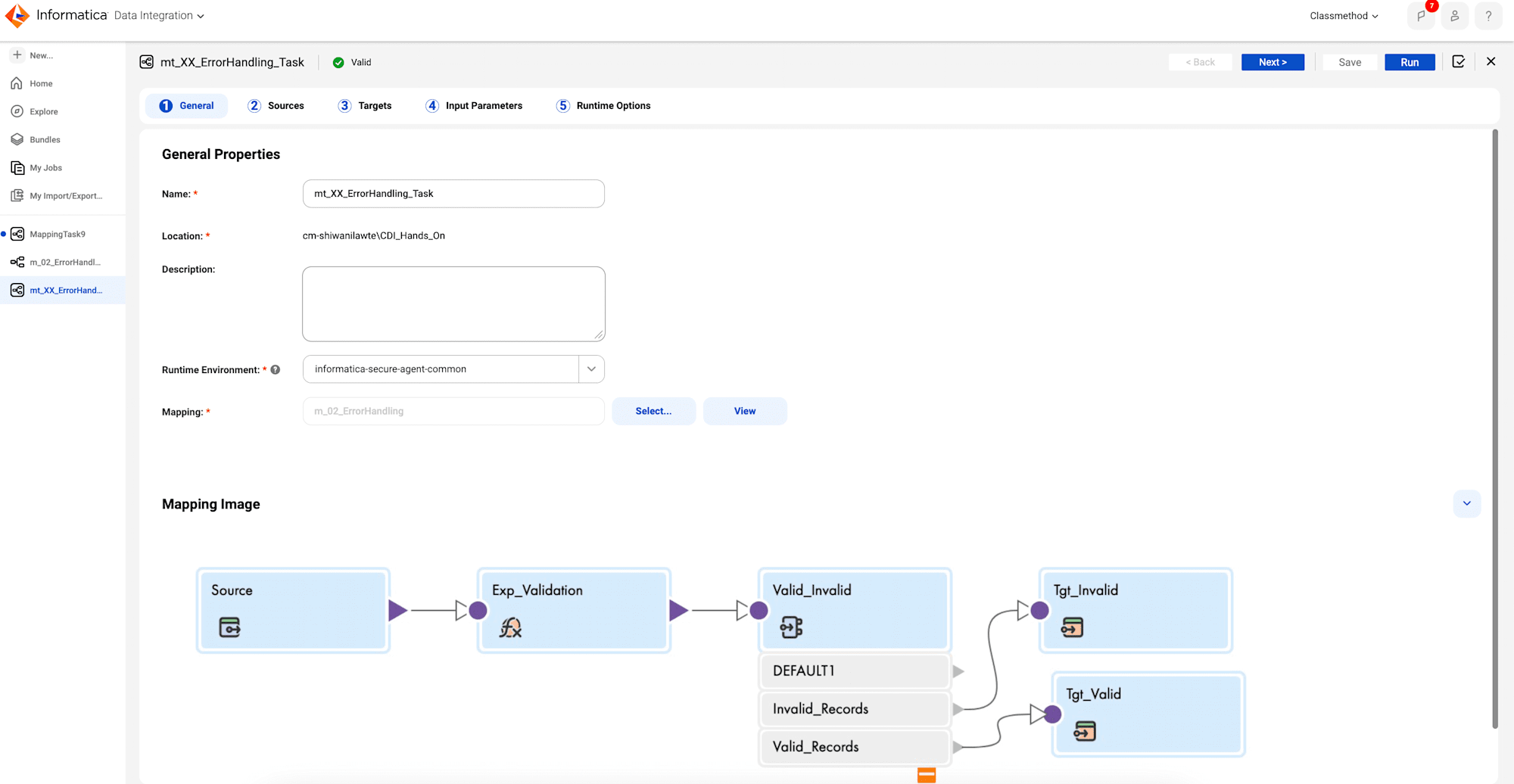The height and width of the screenshot is (784, 1514).
Task: Click the New plus icon
Action: click(x=17, y=54)
